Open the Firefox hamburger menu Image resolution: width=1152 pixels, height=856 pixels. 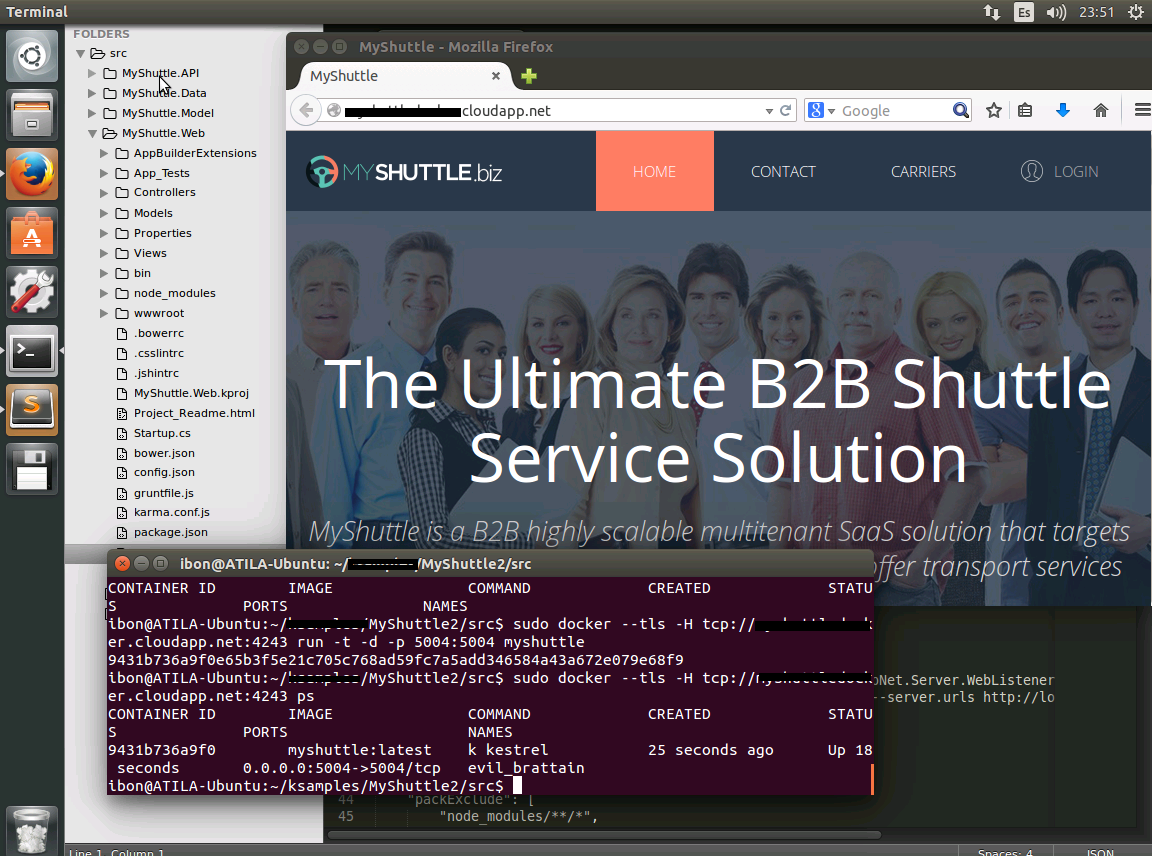coord(1142,110)
